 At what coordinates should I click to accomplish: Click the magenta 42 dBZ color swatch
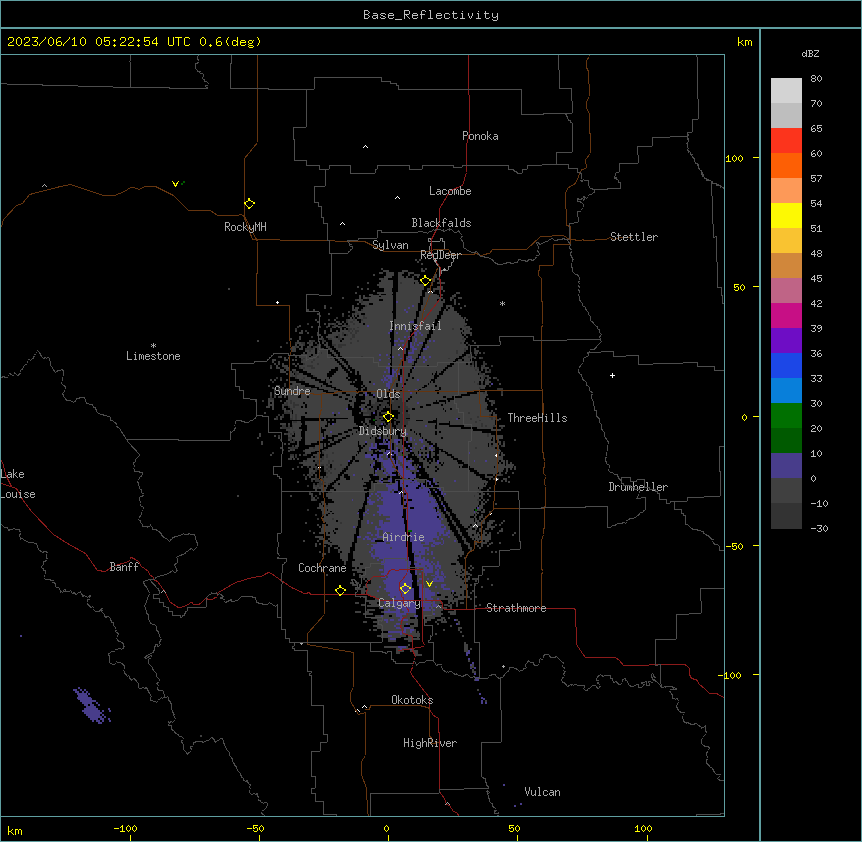tap(786, 315)
